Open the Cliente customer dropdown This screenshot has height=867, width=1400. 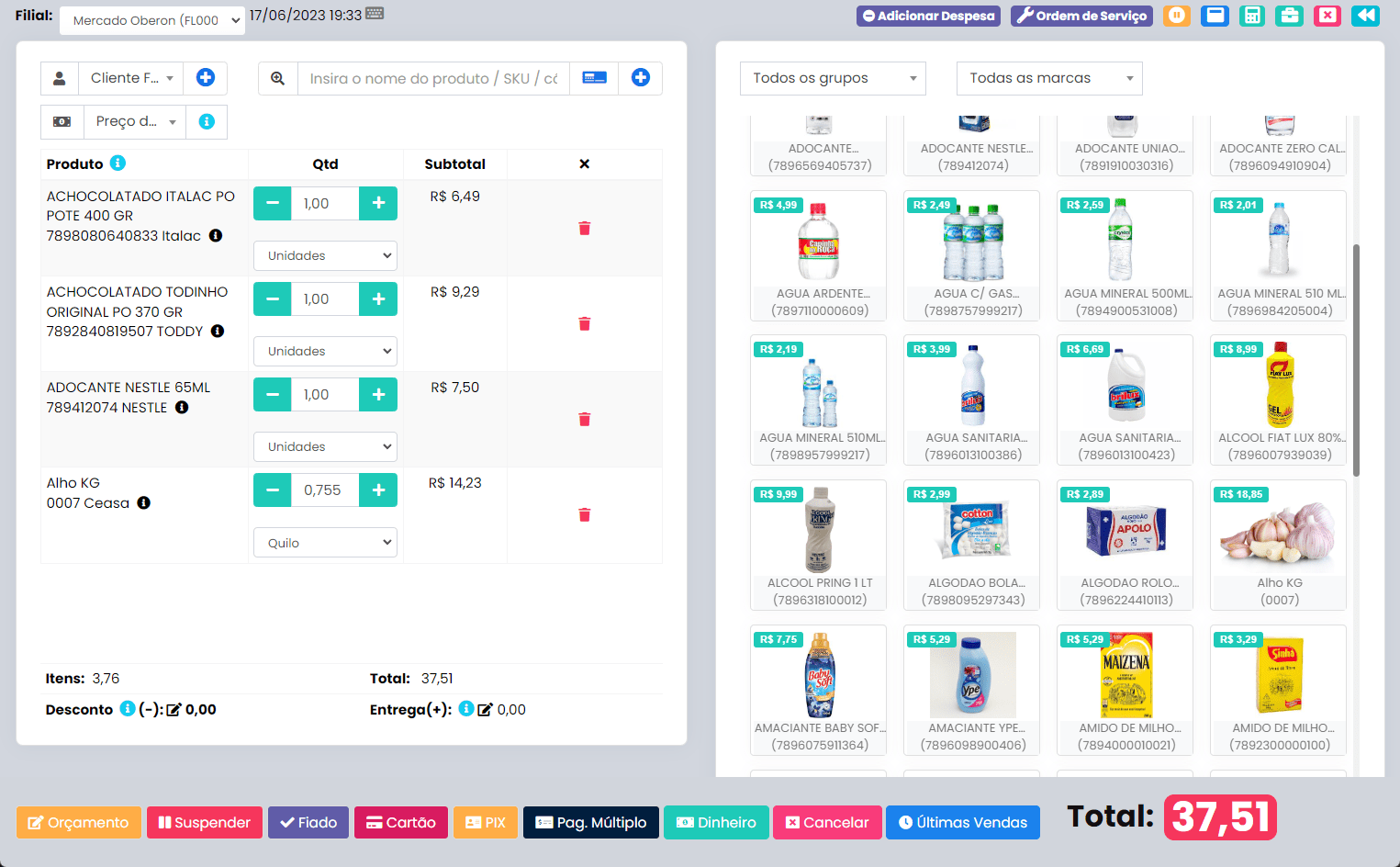(x=131, y=78)
